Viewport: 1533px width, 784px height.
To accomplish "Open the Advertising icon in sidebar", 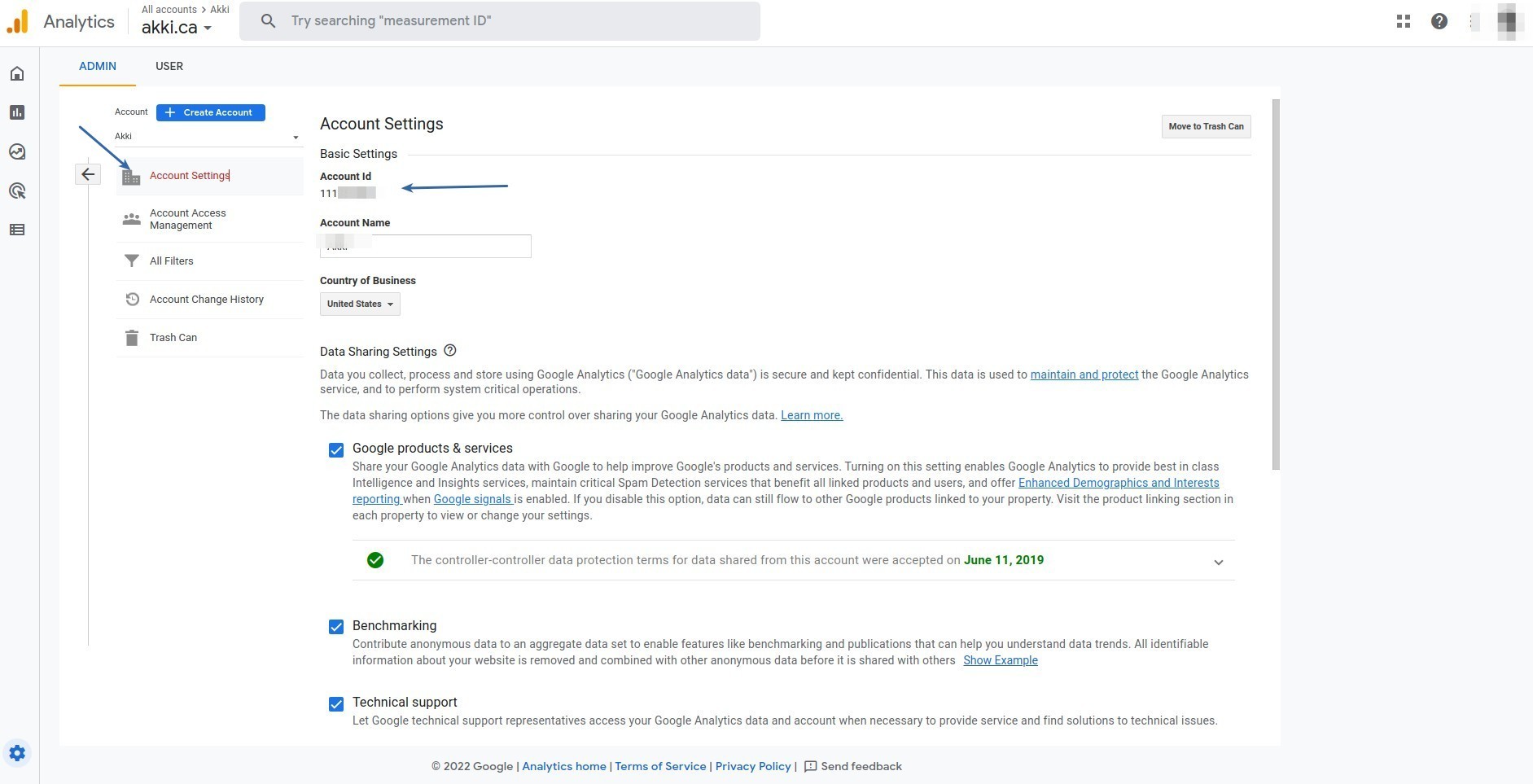I will (17, 191).
